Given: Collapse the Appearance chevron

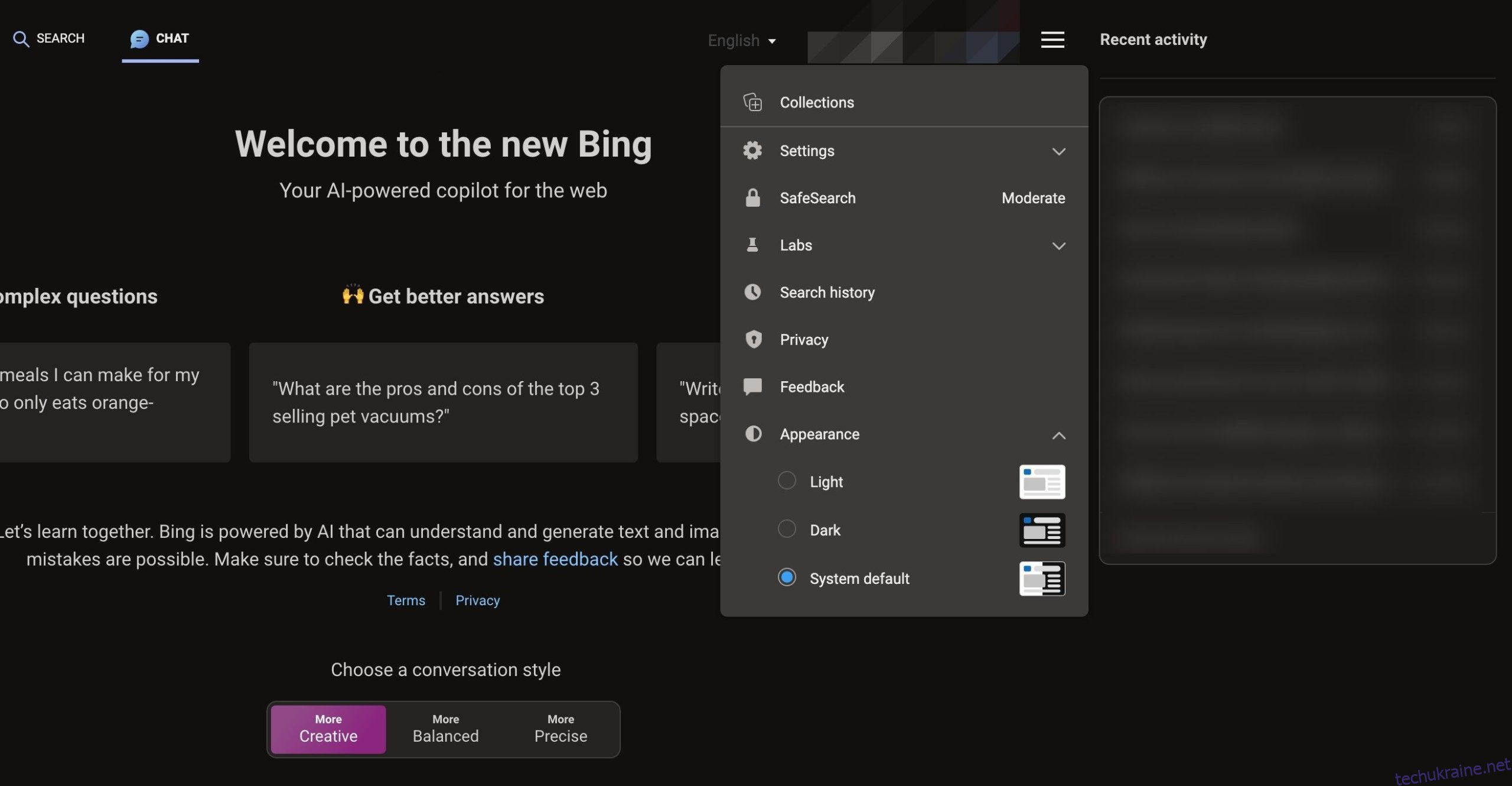Looking at the screenshot, I should pos(1058,436).
